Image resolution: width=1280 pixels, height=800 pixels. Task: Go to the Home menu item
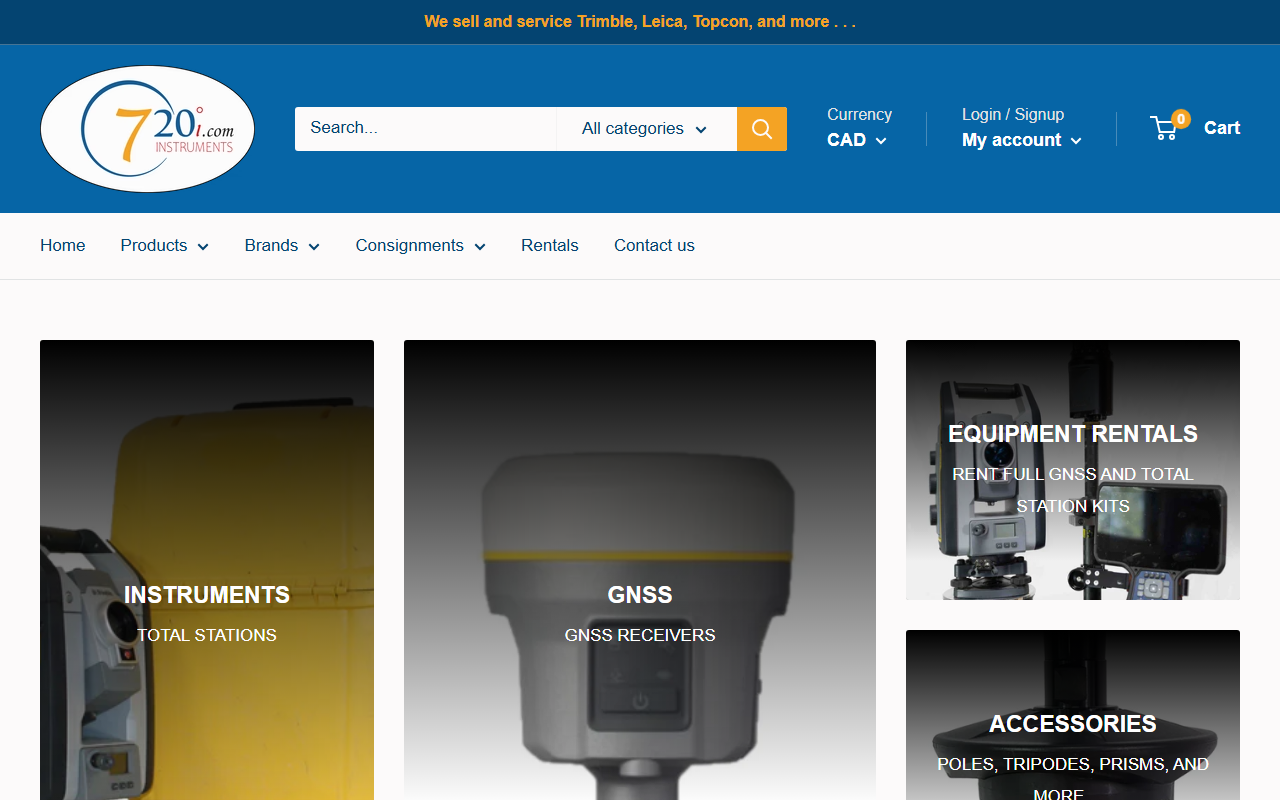[62, 245]
